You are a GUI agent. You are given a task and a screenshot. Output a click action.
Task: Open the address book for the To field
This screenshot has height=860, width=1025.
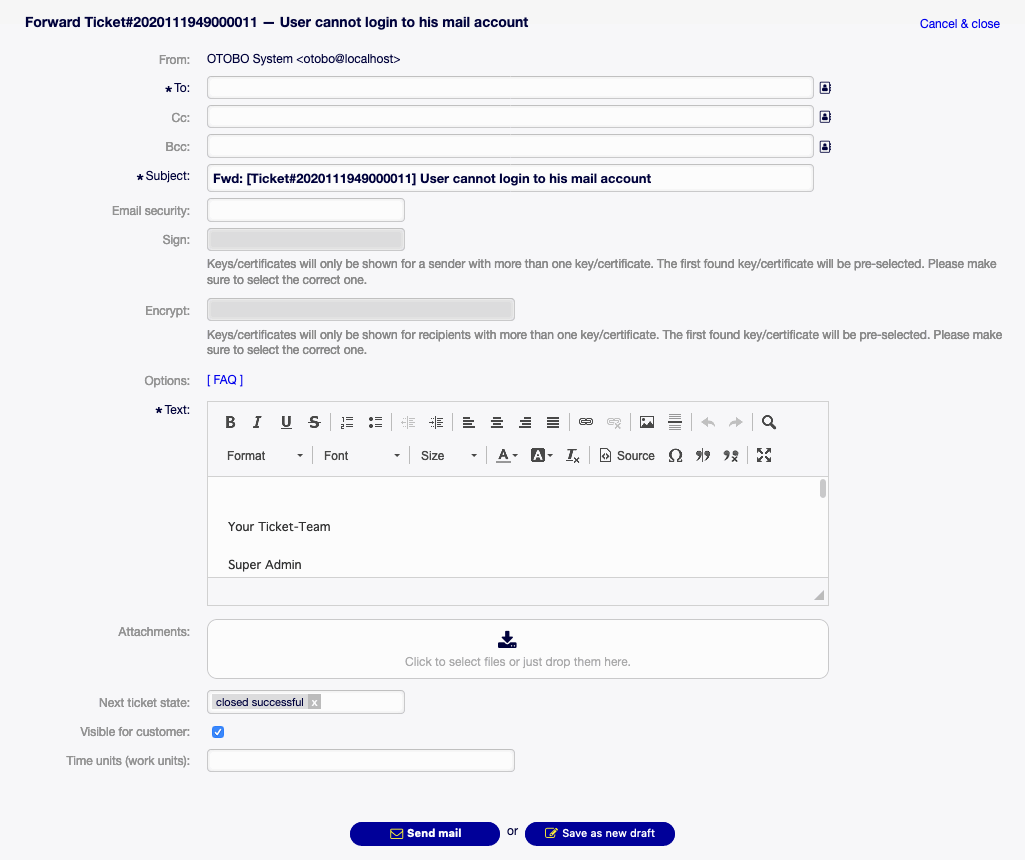[x=824, y=88]
